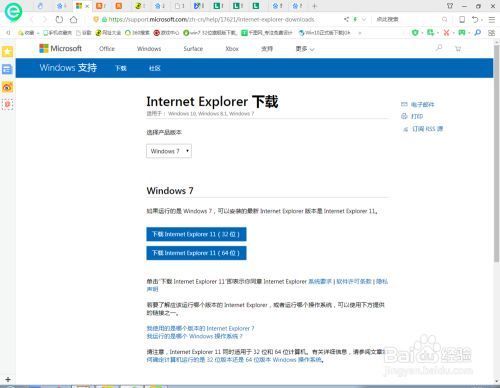Open a new tab with plus button

coord(314,6)
